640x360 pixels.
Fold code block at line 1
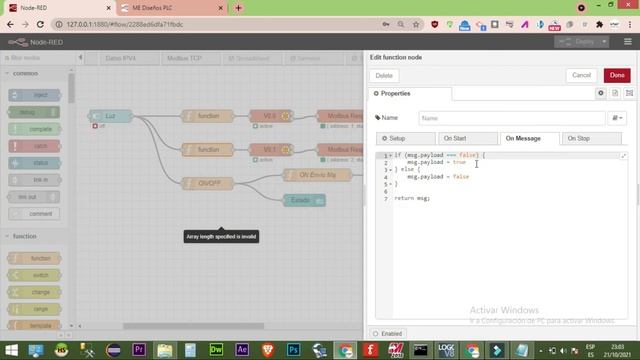(x=391, y=156)
